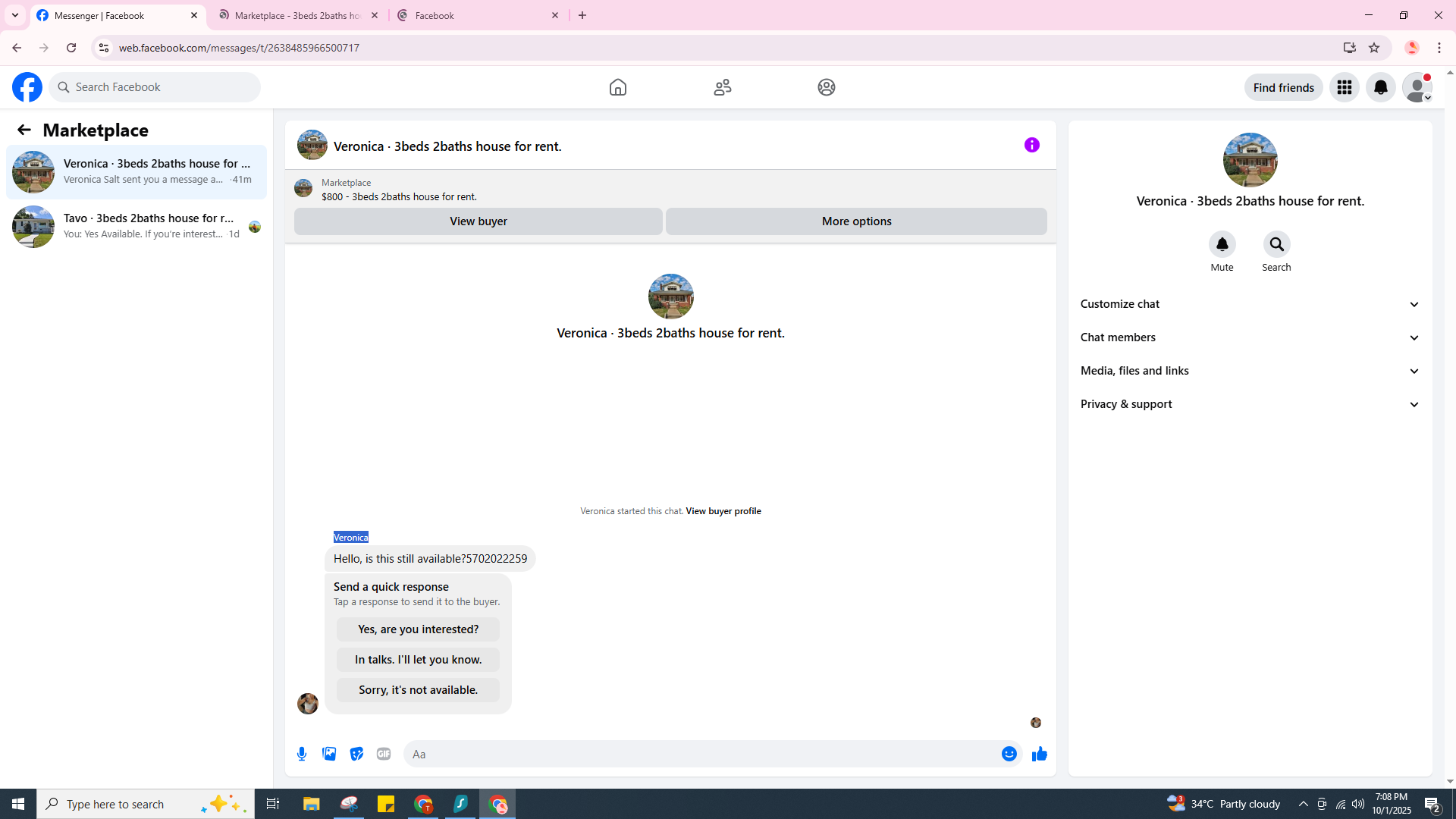
Task: Click Find friends button
Action: (x=1284, y=87)
